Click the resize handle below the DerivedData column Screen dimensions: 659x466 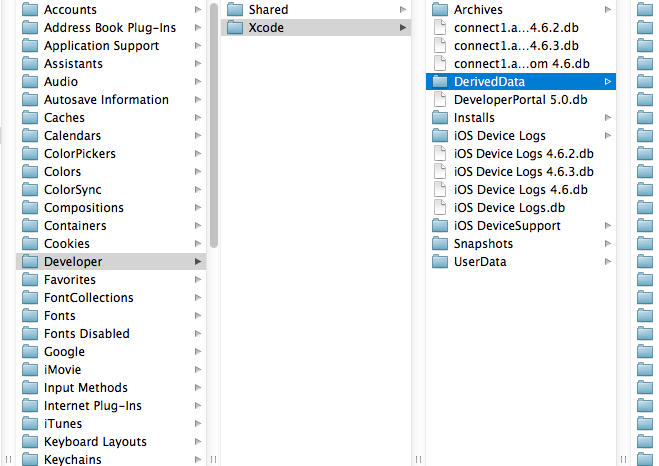point(624,459)
